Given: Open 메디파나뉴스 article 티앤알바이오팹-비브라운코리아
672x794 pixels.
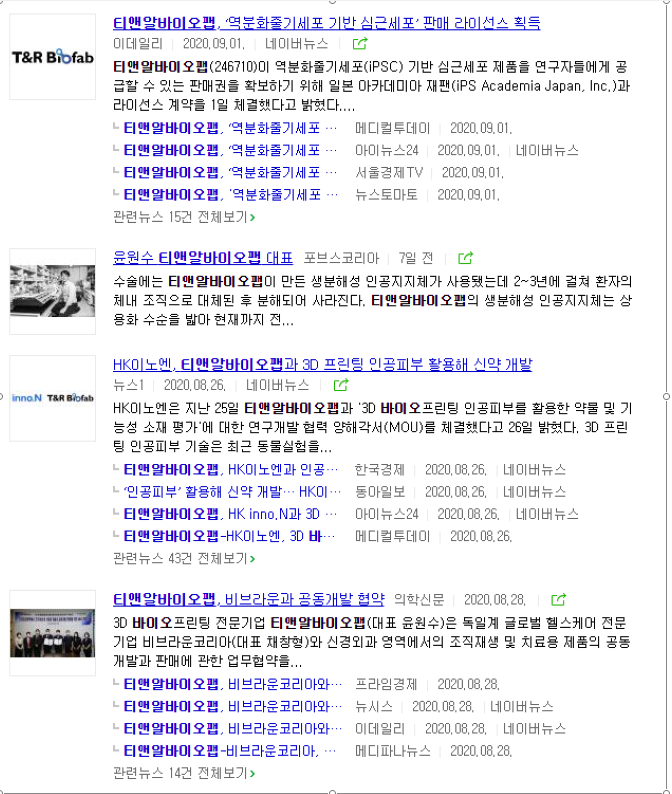Looking at the screenshot, I should pos(230,751).
